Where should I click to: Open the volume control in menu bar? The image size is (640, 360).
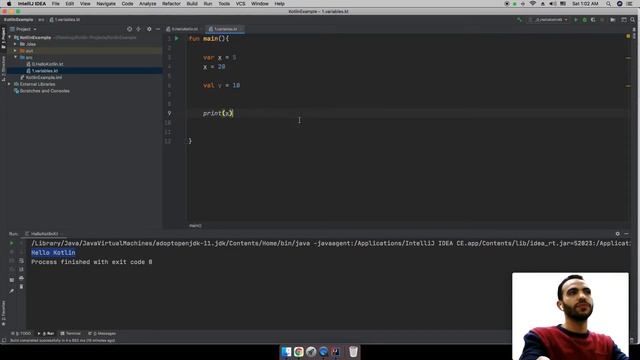(552, 4)
